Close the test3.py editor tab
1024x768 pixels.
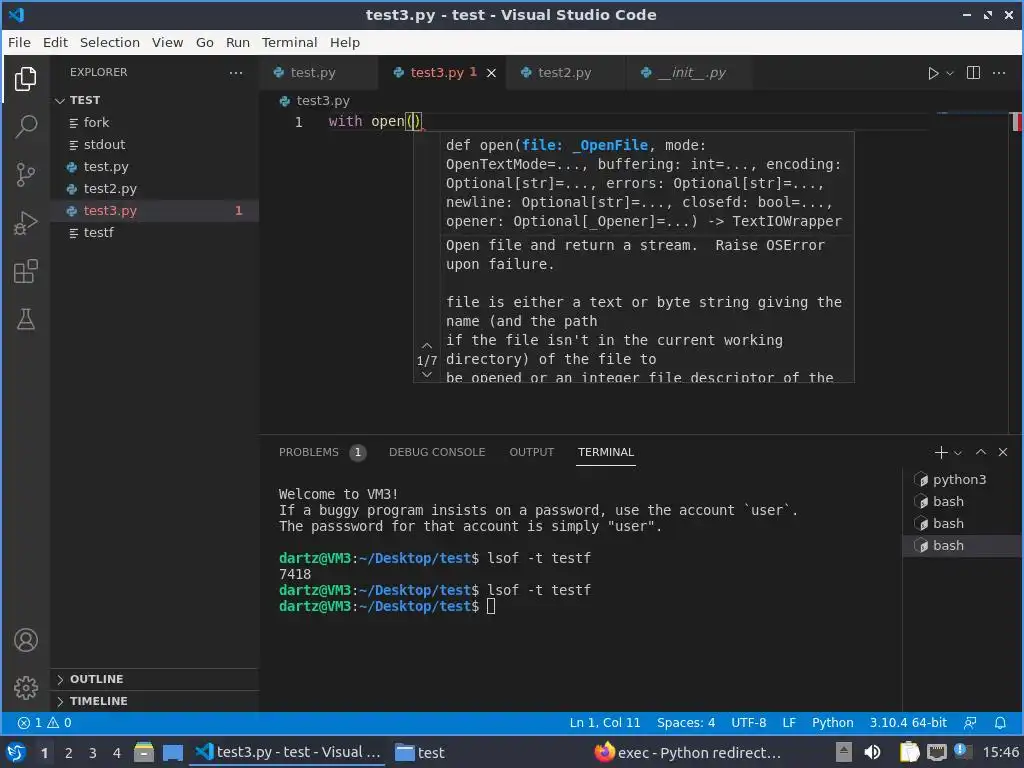pos(491,73)
